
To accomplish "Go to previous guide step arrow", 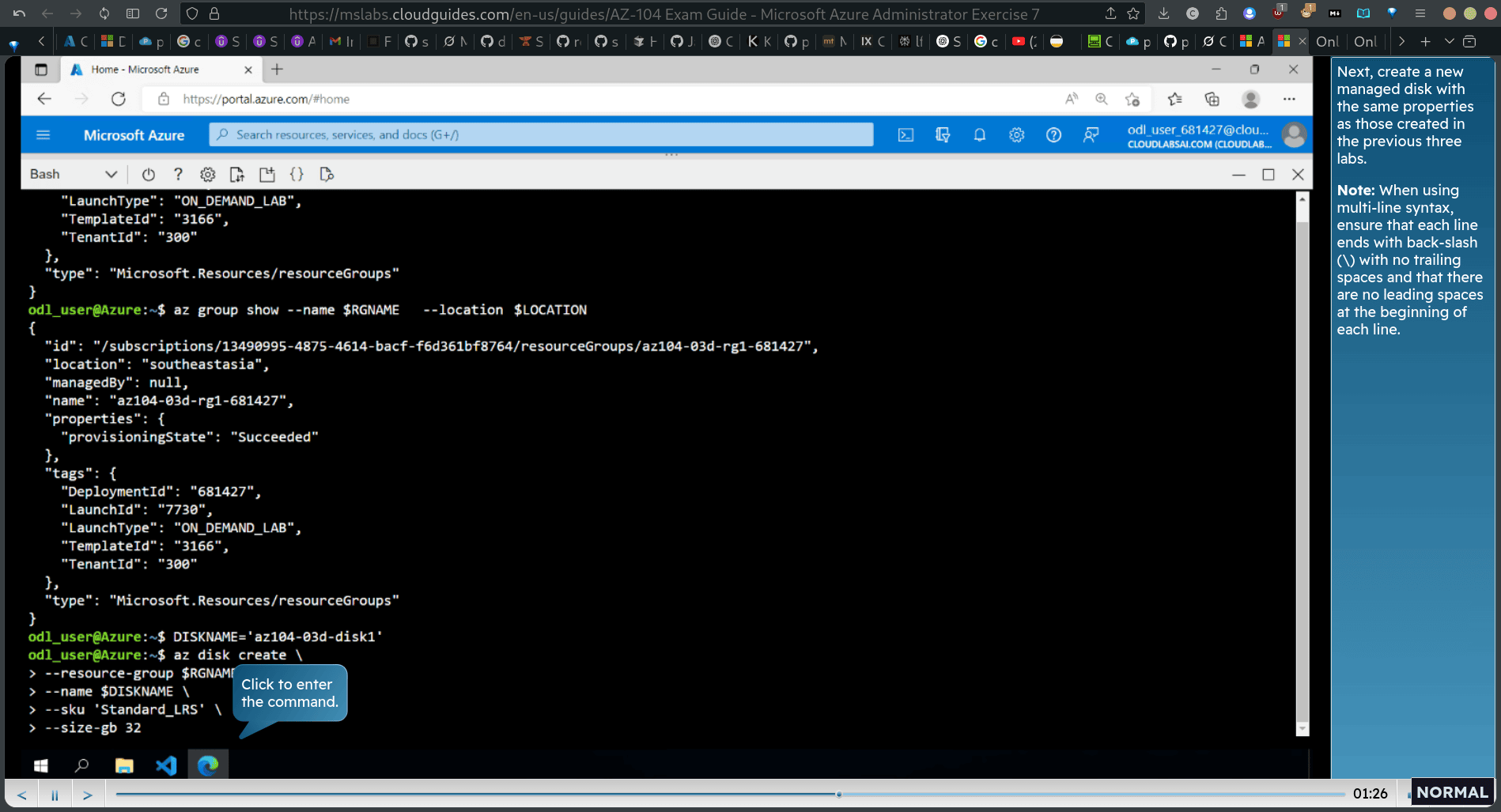I will tap(22, 795).
